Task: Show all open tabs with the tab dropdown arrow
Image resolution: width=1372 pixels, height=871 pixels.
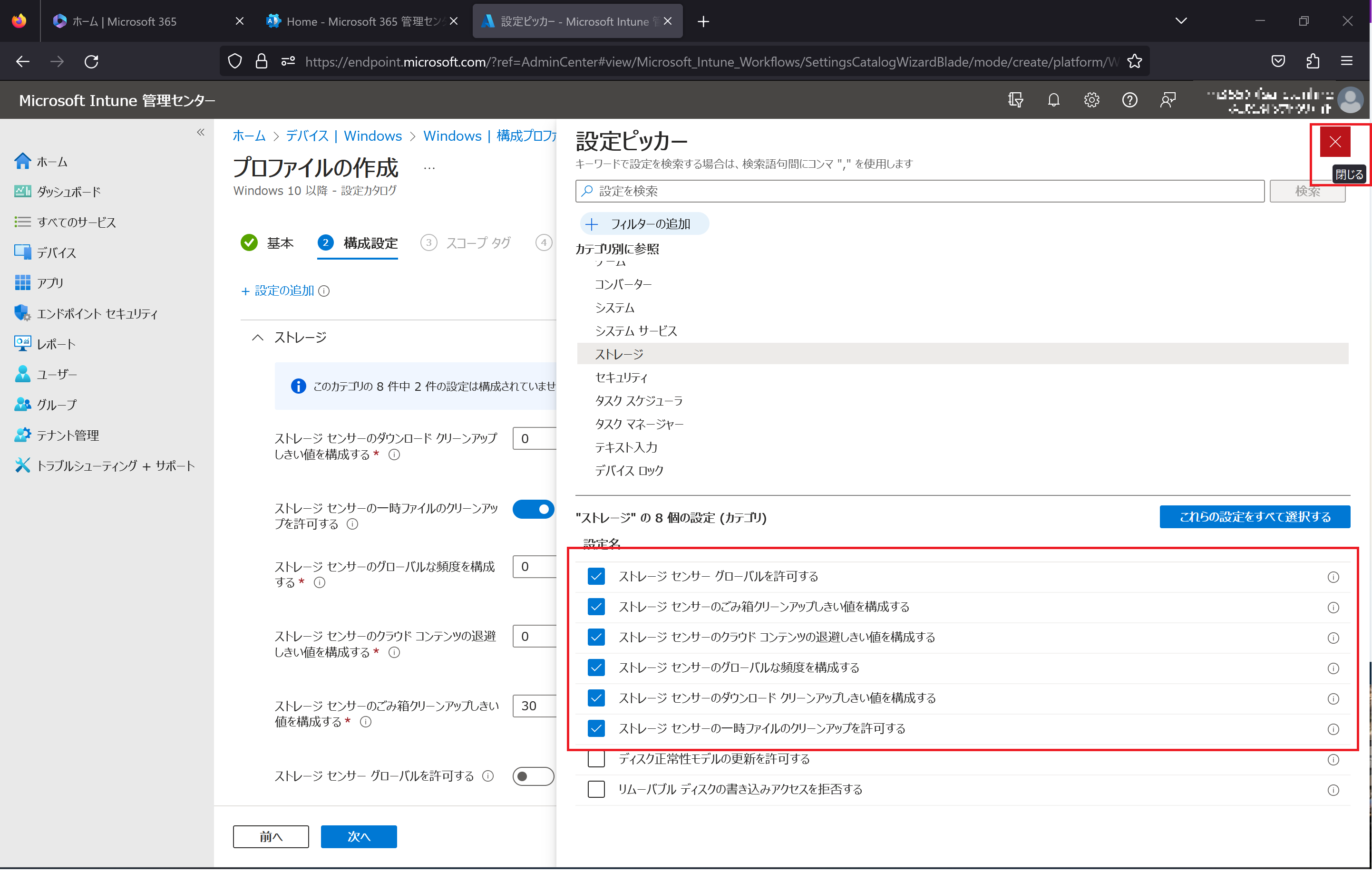Action: click(1180, 21)
